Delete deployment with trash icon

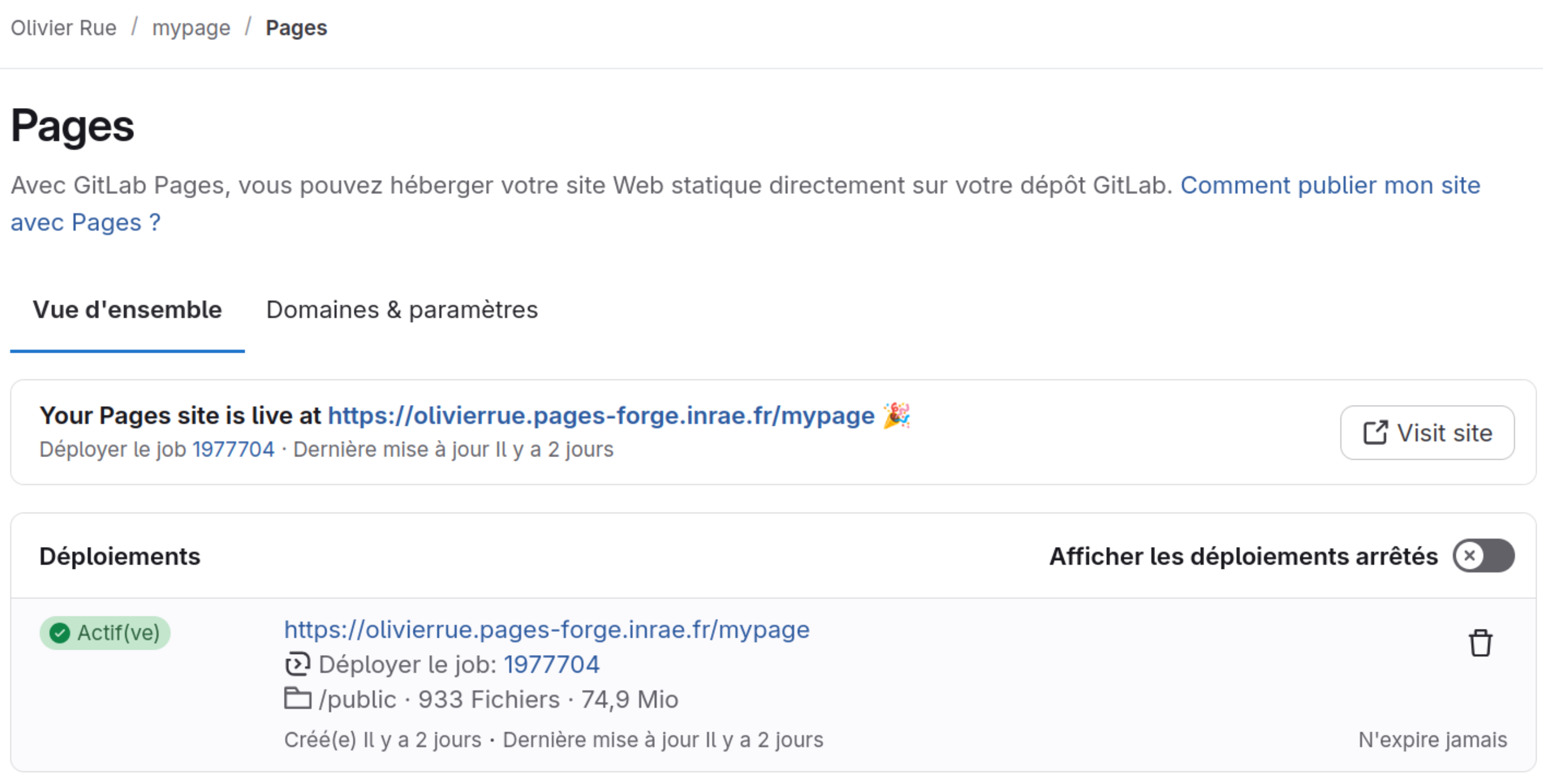1480,643
